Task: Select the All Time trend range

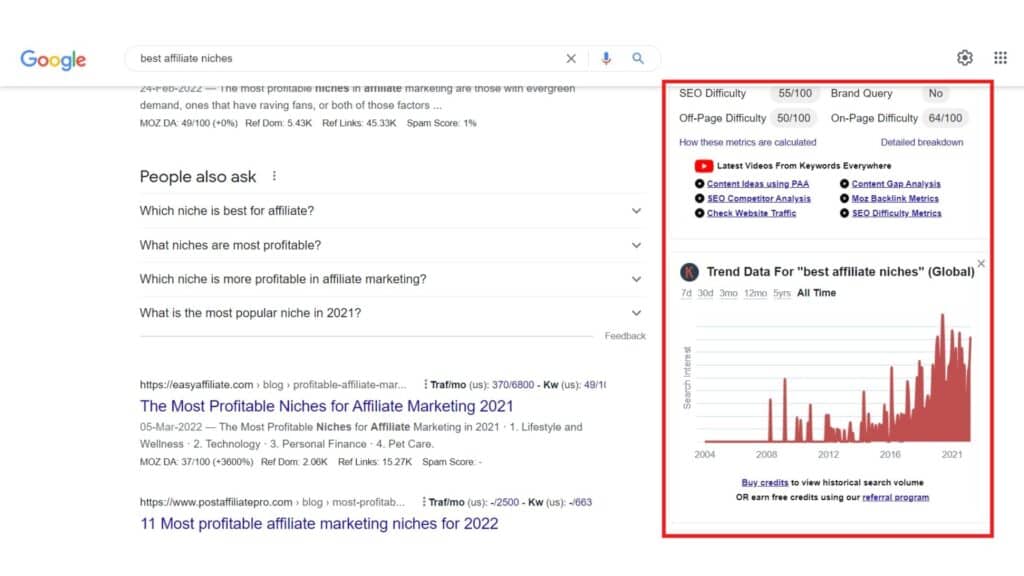Action: click(x=816, y=293)
